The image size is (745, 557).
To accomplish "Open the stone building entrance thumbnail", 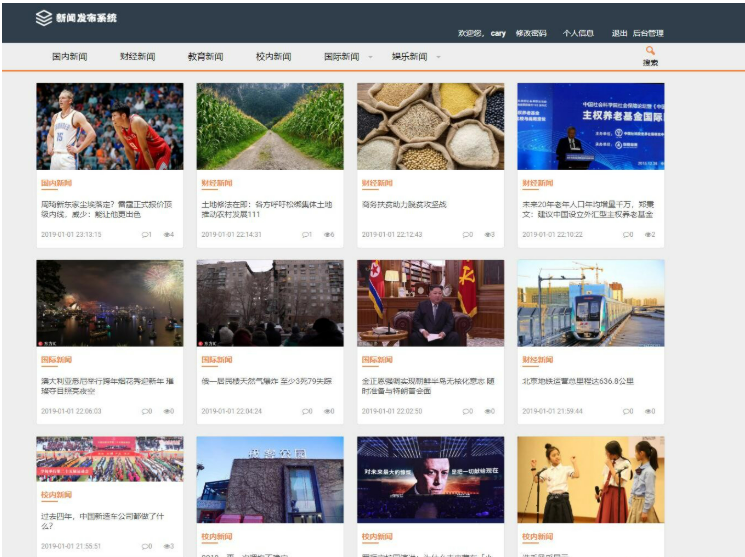I will [270, 480].
